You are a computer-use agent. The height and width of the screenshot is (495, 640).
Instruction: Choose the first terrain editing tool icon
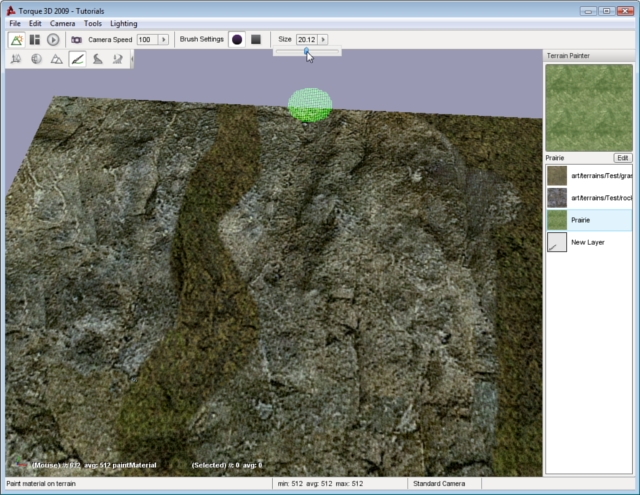click(15, 59)
